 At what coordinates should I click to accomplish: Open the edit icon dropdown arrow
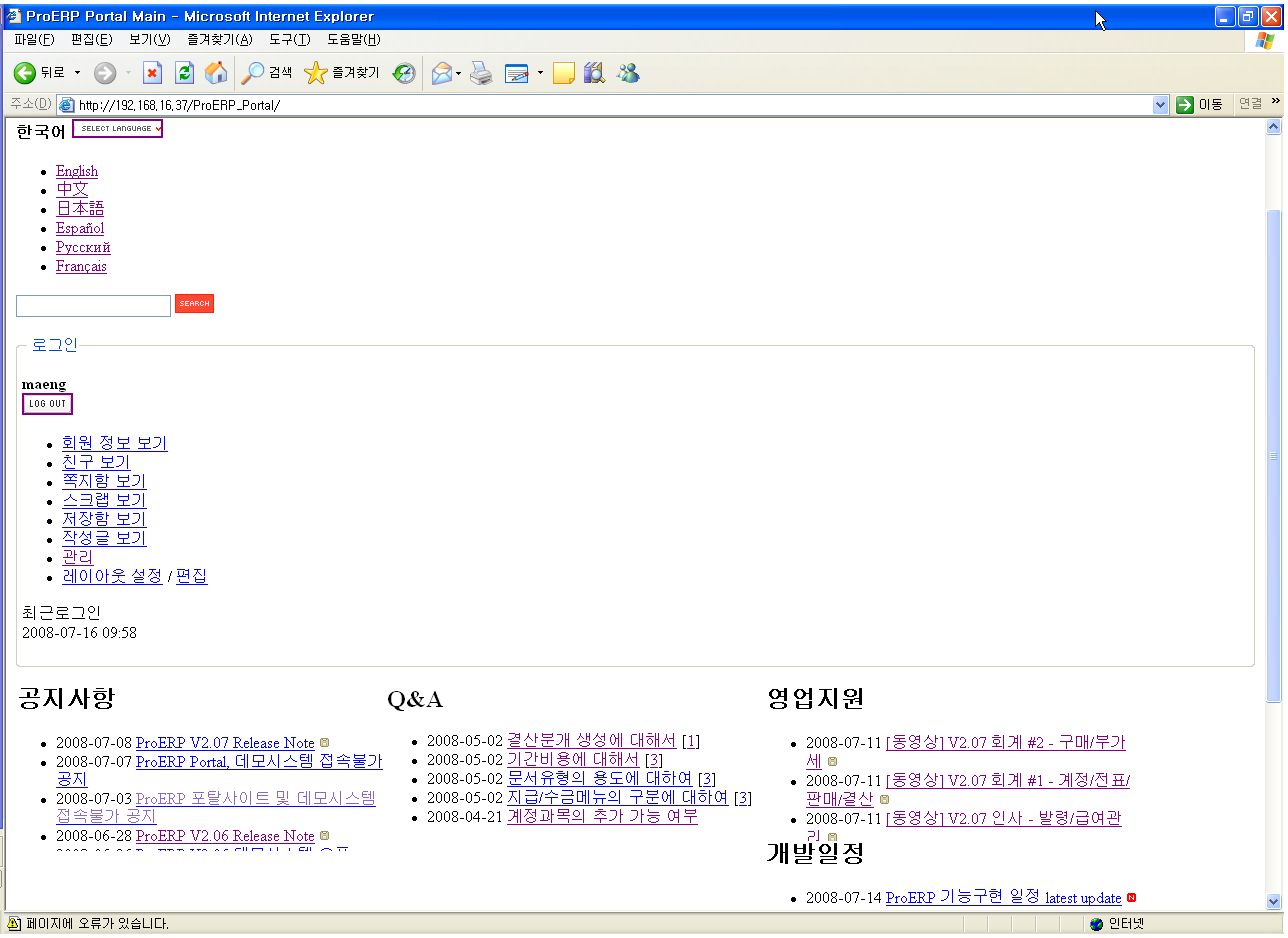tap(540, 73)
